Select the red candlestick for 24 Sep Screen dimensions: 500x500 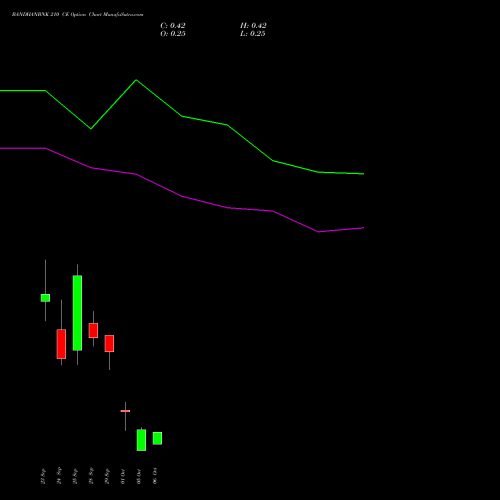tap(61, 344)
